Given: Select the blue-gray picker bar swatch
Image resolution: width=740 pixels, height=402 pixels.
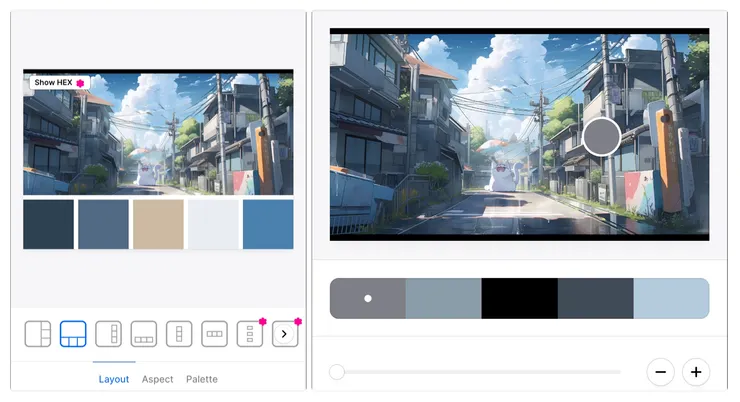Looking at the screenshot, I should [444, 298].
